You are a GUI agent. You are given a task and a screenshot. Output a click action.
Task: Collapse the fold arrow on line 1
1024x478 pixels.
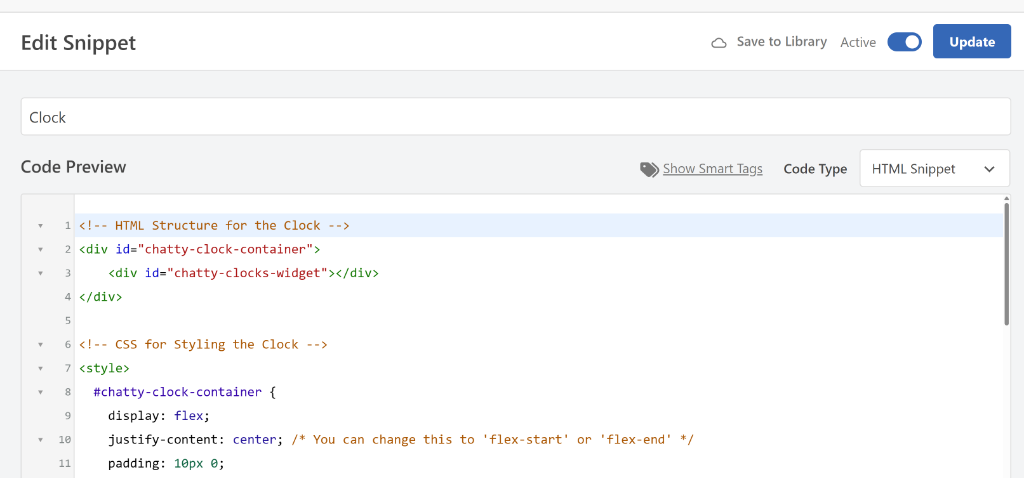(x=40, y=226)
